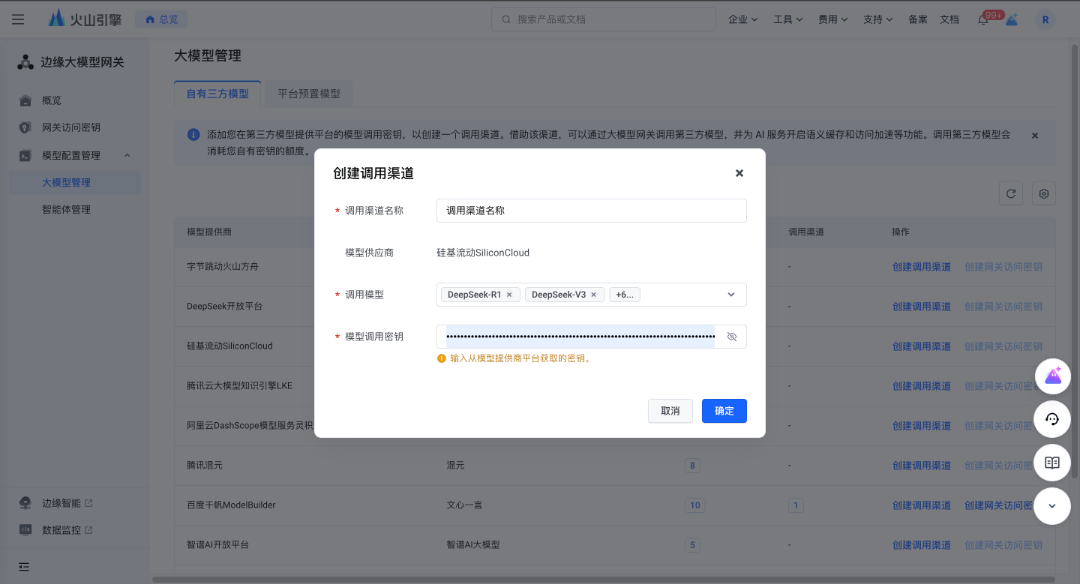Click the 模型配置管理 sidebar icon
1080x584 pixels.
tap(25, 156)
